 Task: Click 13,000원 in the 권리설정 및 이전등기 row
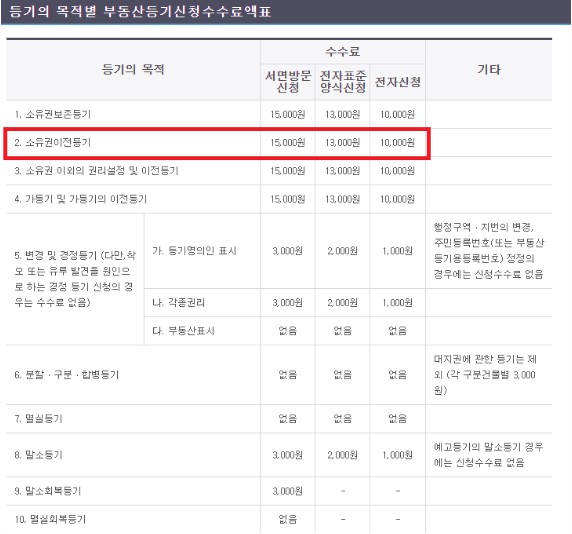(x=343, y=170)
